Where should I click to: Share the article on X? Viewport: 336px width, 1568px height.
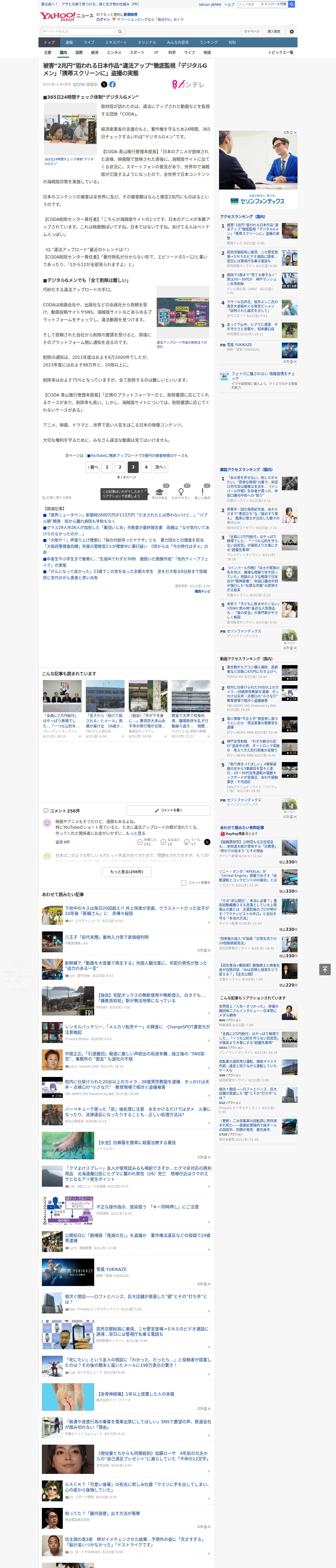point(104,85)
